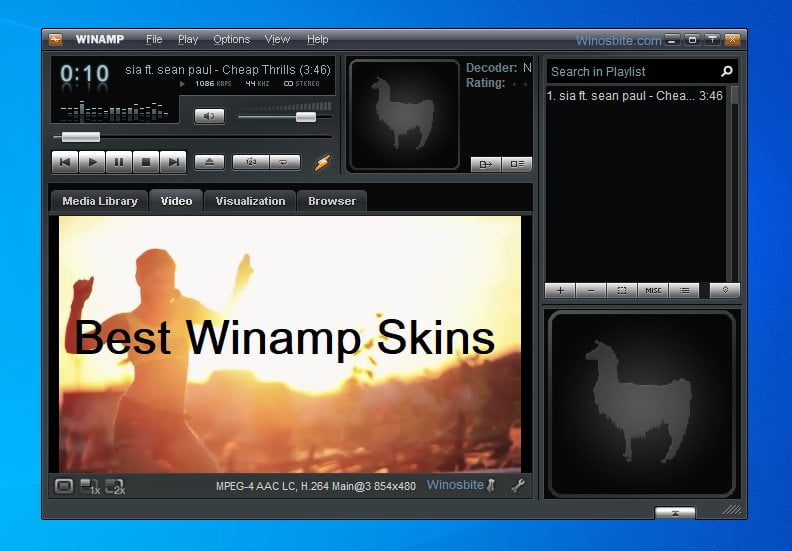Select playlist entry sia ft. sean paul
Viewport: 792px width, 551px height.
(x=635, y=96)
